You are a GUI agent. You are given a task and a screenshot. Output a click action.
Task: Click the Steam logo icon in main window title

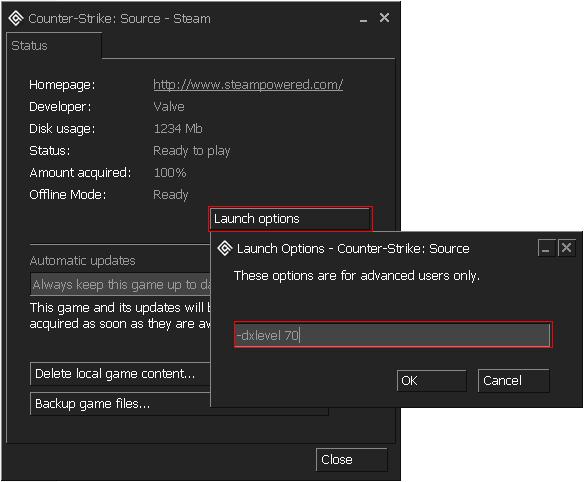16,18
